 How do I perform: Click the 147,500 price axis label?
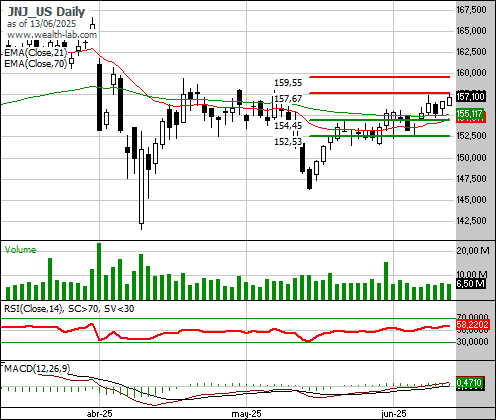471,179
